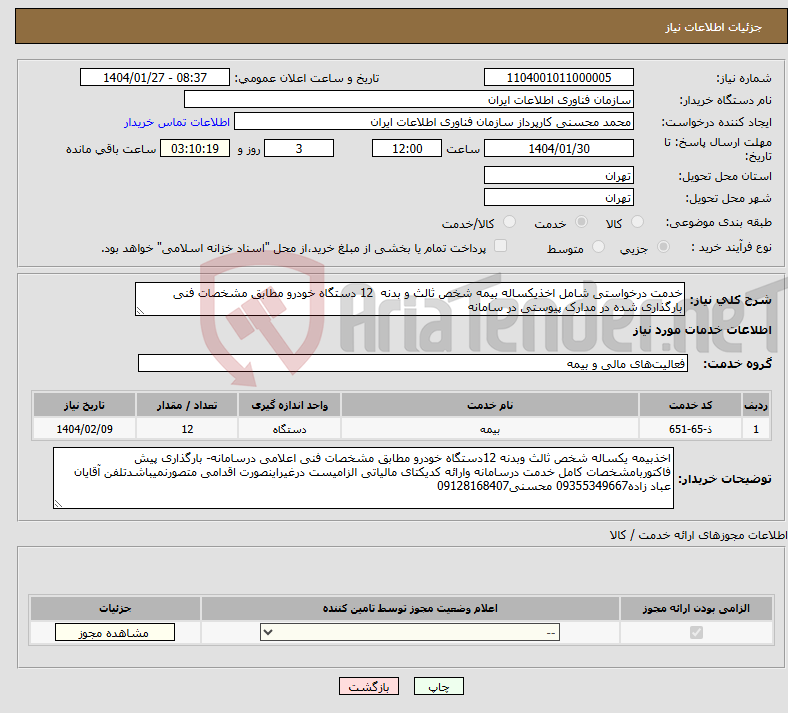Click the buyer organization name field

pyautogui.click(x=409, y=99)
